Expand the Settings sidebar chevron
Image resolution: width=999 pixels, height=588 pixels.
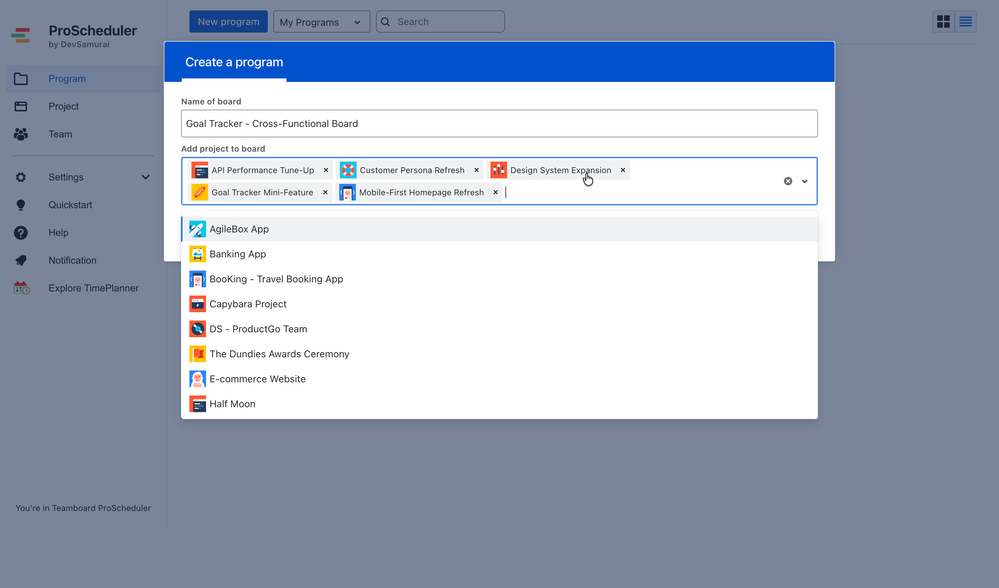(x=145, y=177)
